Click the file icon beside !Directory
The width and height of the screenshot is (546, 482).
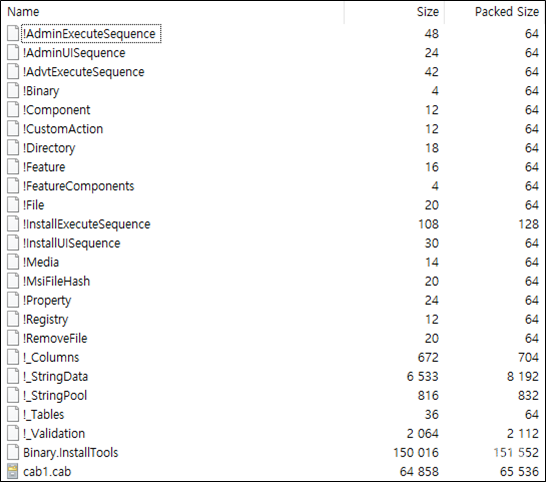pyautogui.click(x=13, y=148)
